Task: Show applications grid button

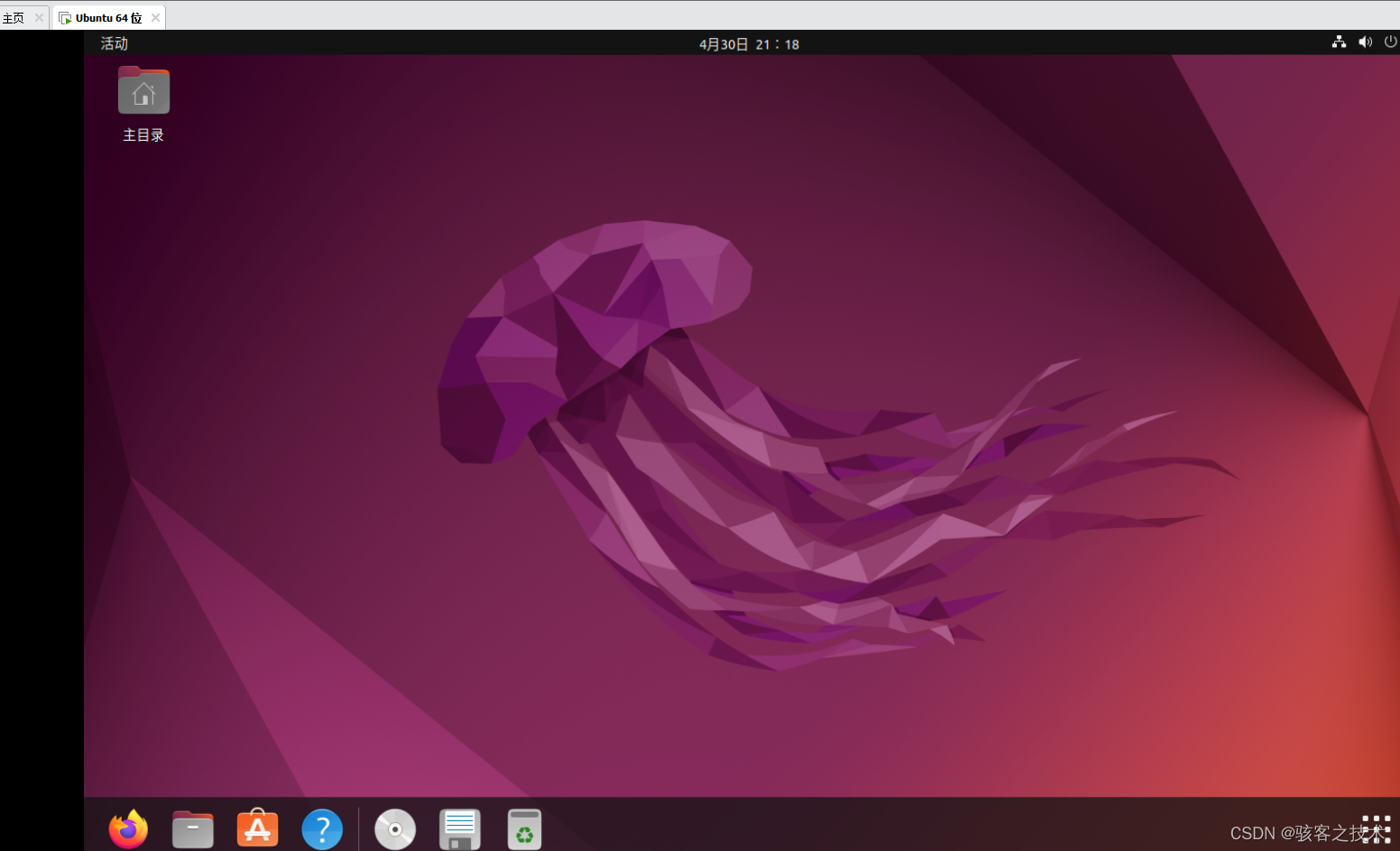Action: [x=1376, y=828]
